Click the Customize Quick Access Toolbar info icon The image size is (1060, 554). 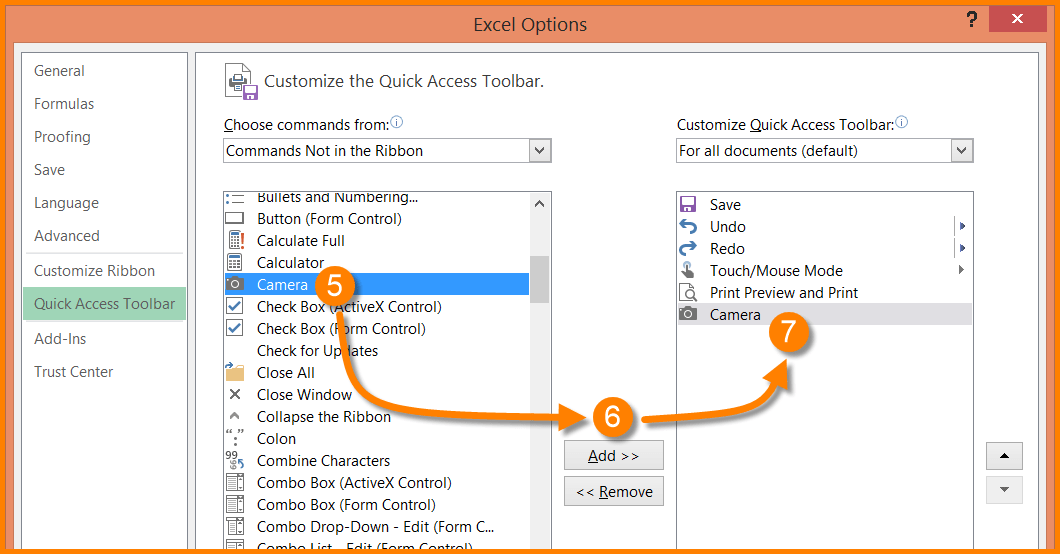tap(902, 122)
